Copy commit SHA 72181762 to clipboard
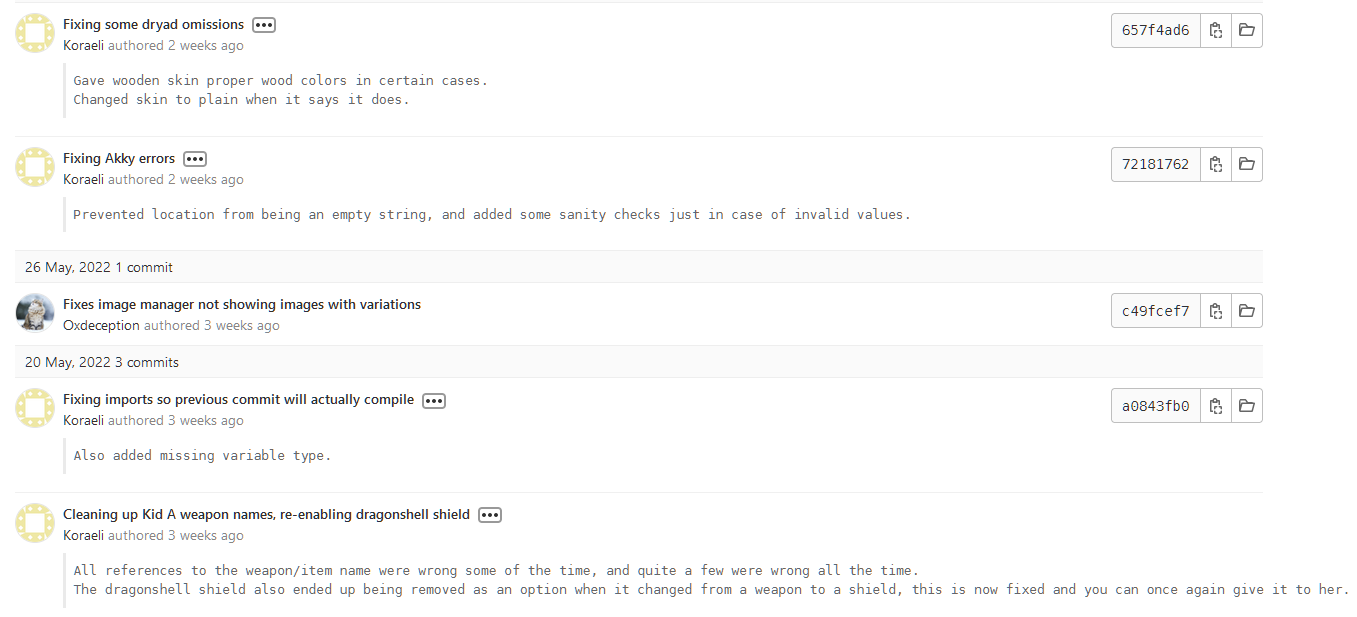Screen dimensions: 1357x617 coord(1215,164)
